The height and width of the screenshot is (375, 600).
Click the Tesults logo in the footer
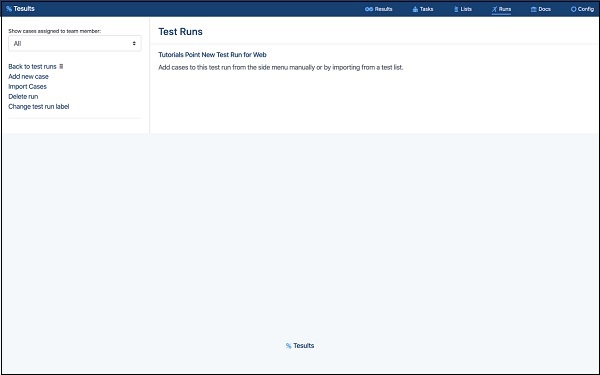pyautogui.click(x=300, y=346)
